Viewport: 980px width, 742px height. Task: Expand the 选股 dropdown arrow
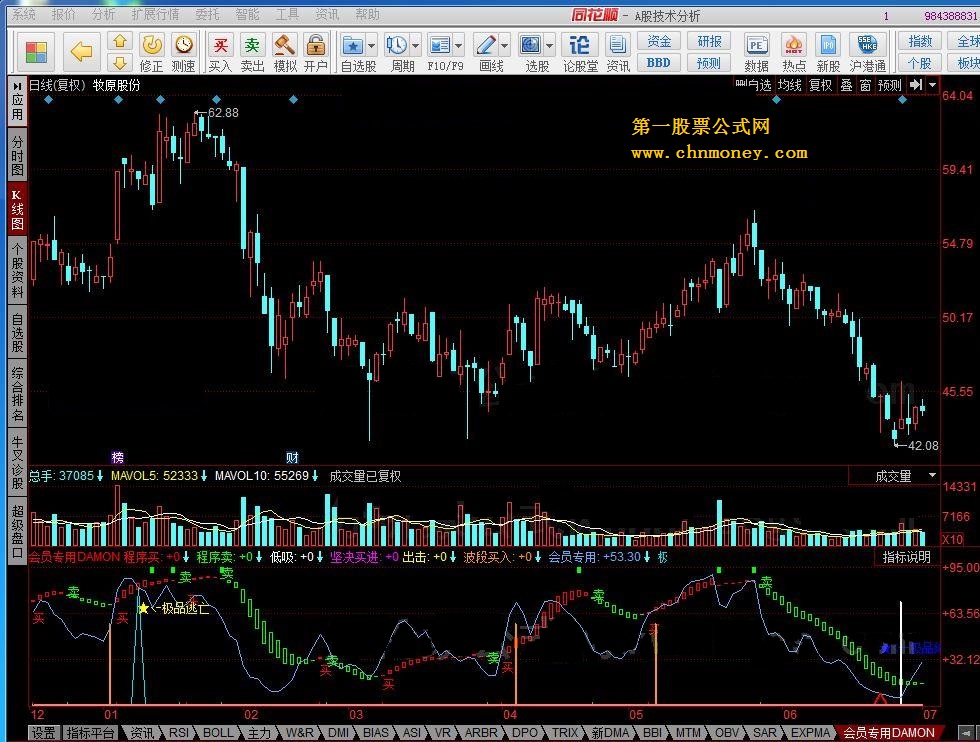(549, 46)
